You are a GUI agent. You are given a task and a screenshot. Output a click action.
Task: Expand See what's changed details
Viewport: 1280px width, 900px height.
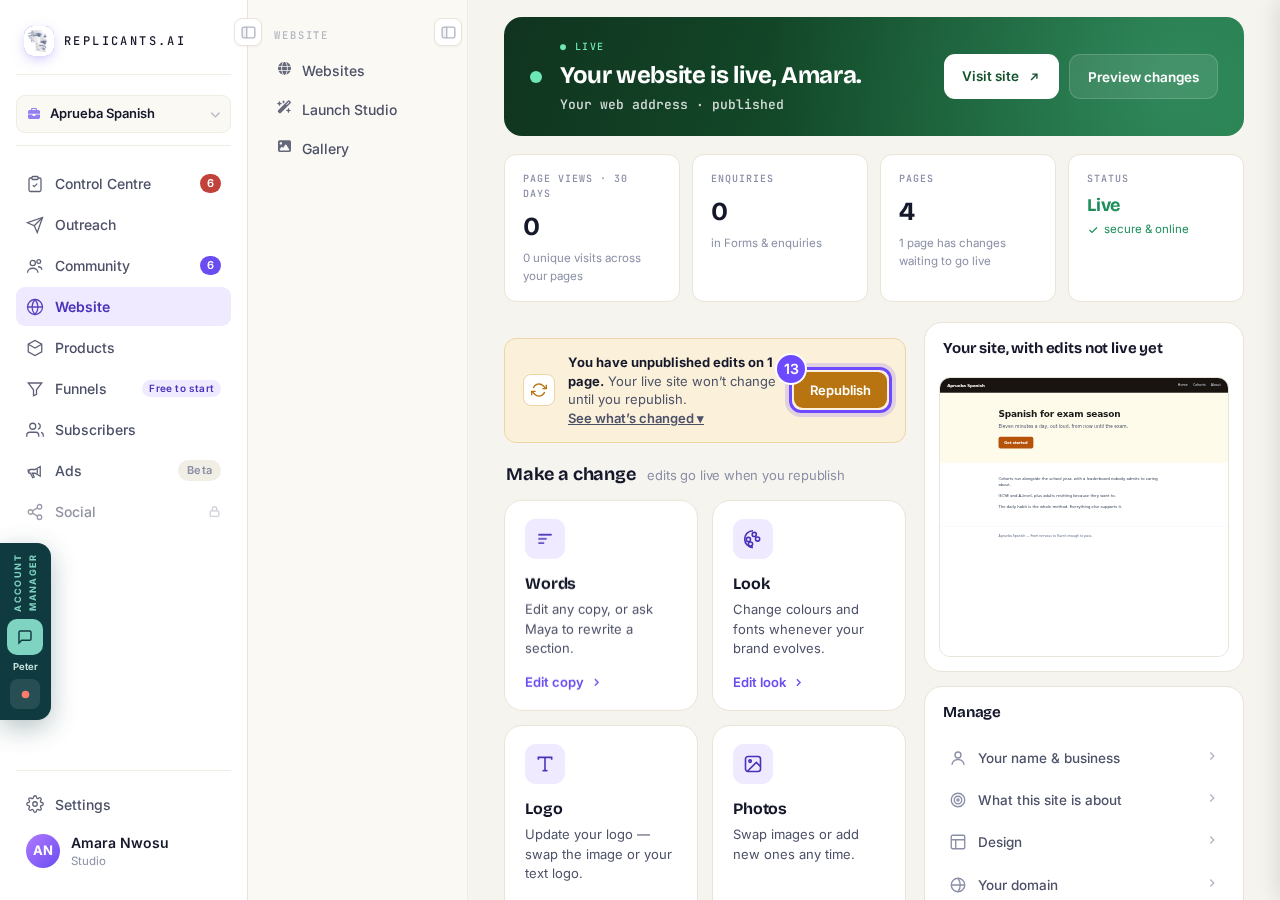click(636, 418)
